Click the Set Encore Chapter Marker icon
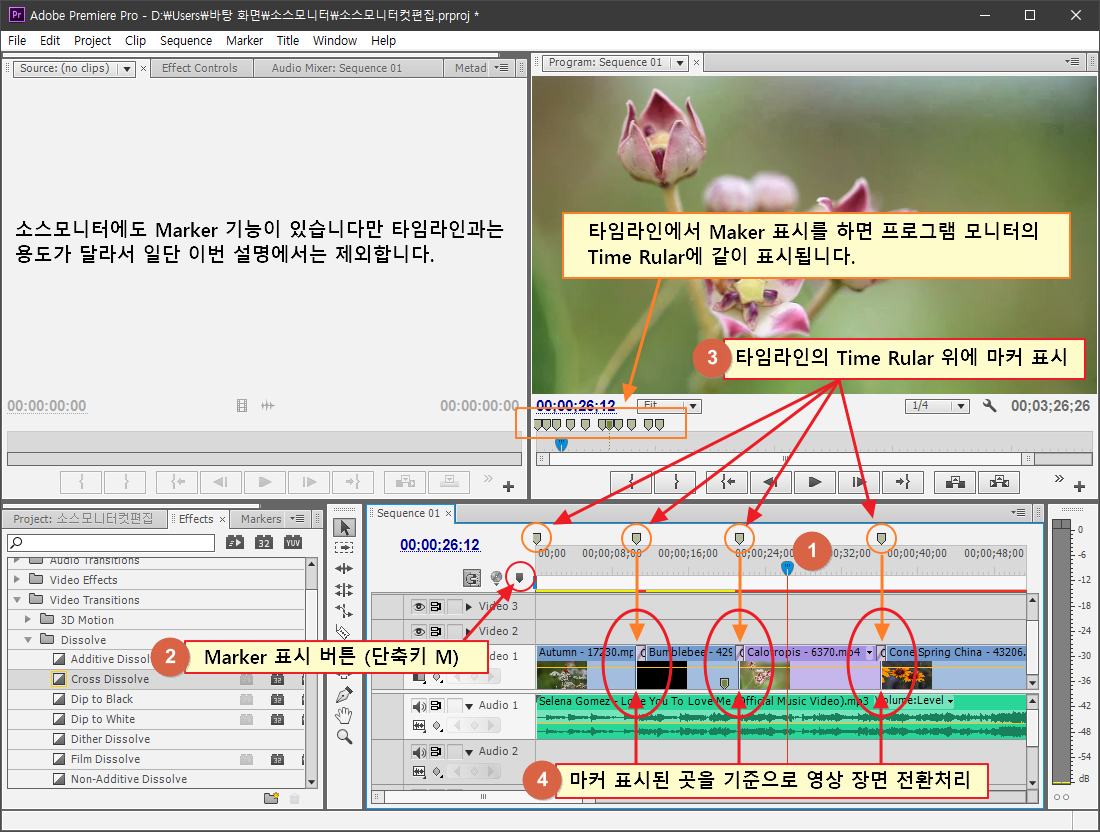 [x=496, y=577]
